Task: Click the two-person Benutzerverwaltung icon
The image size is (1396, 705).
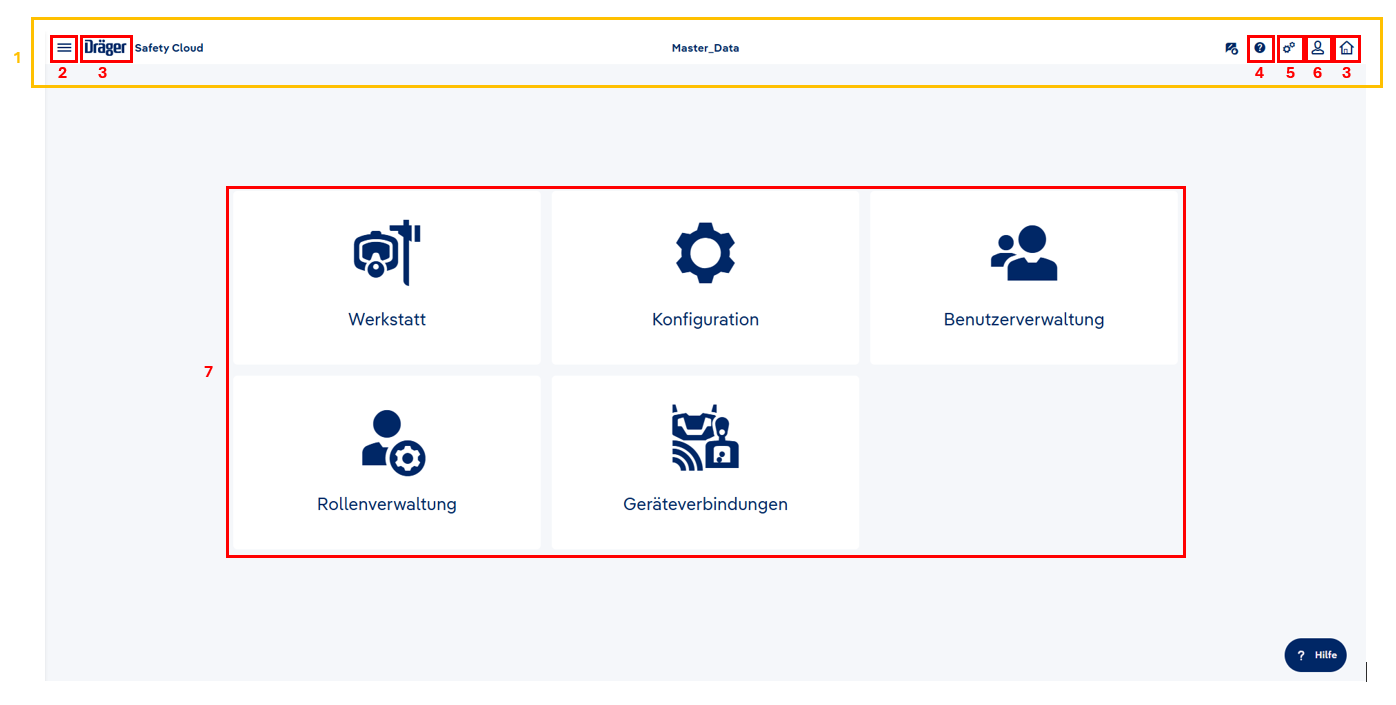Action: (x=1024, y=253)
